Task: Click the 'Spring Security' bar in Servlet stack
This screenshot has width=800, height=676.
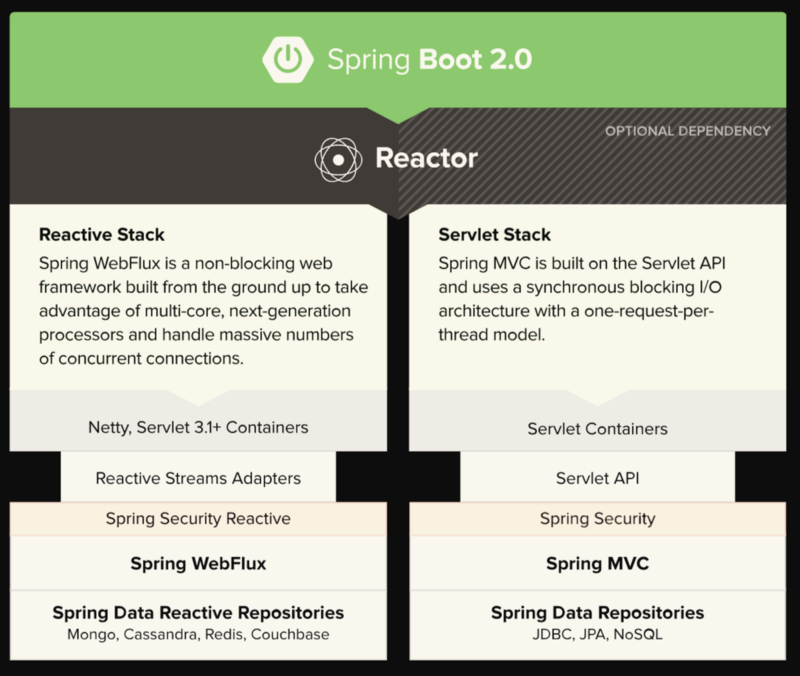Action: tap(597, 519)
